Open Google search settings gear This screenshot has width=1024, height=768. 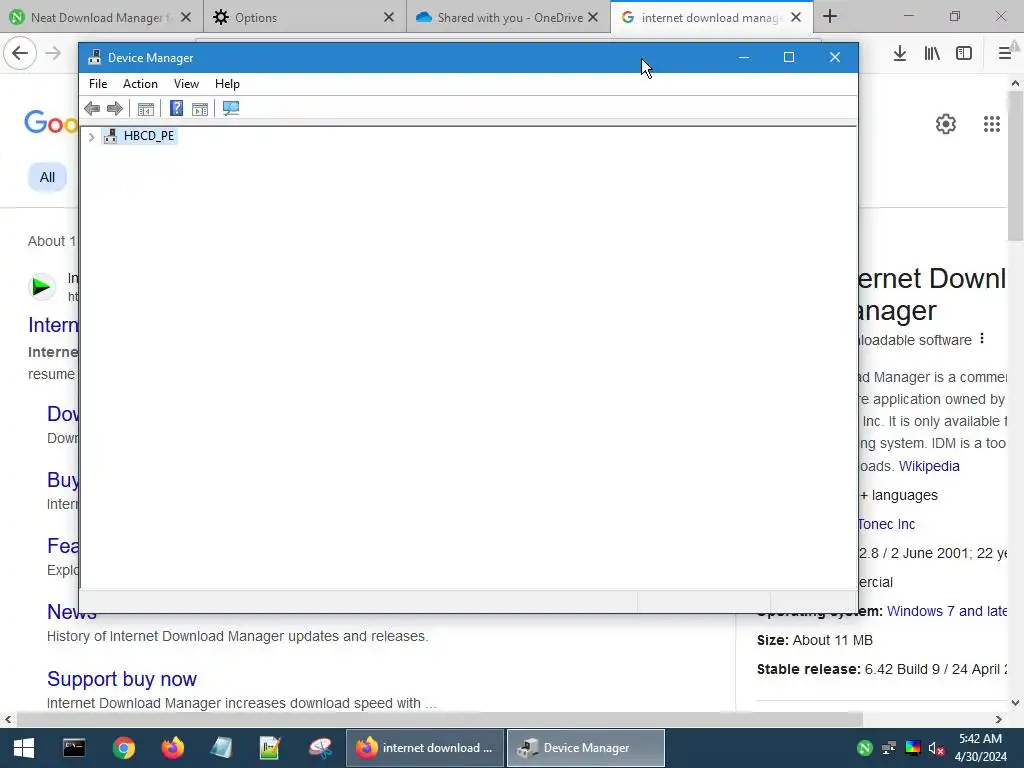(x=946, y=124)
